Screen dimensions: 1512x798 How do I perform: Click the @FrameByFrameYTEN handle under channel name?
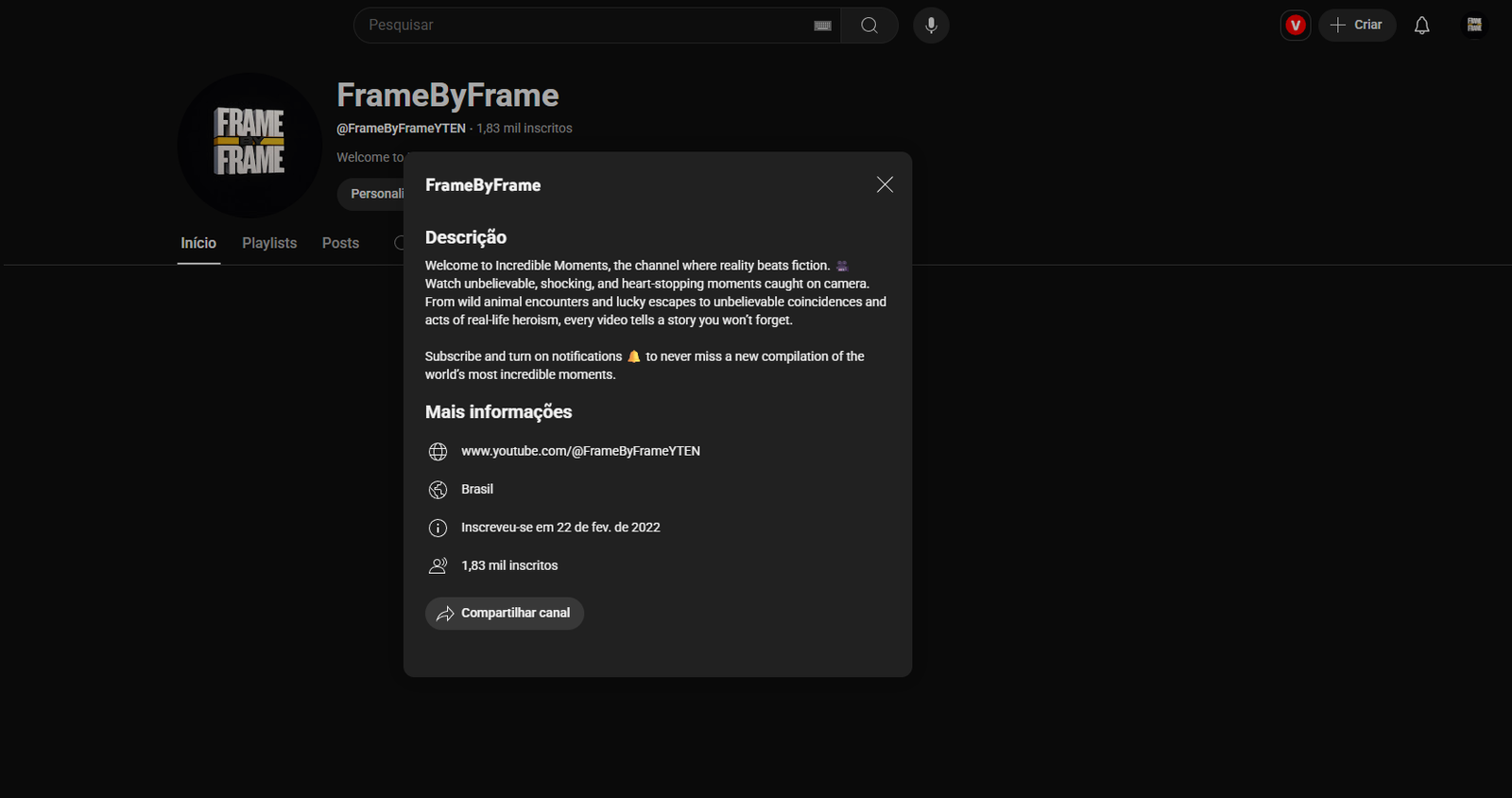tap(402, 129)
